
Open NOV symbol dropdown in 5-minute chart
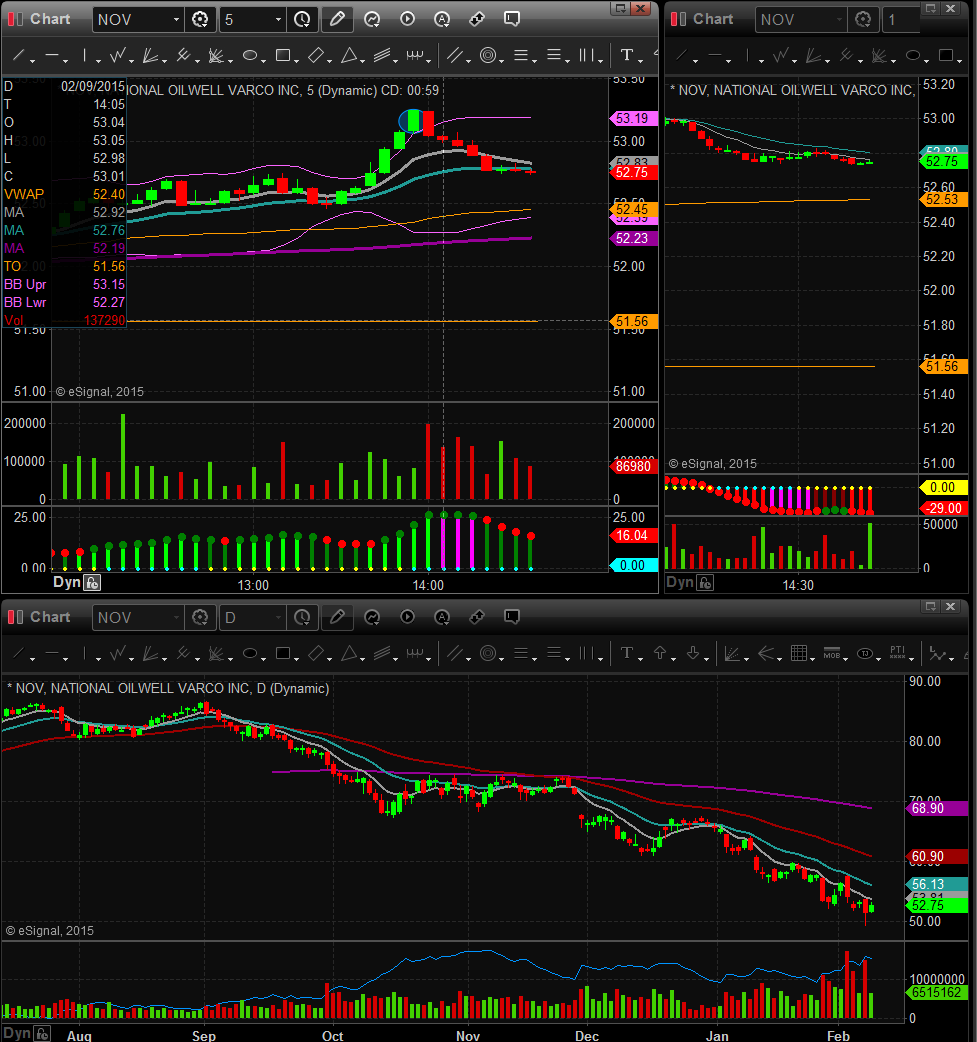[x=176, y=19]
